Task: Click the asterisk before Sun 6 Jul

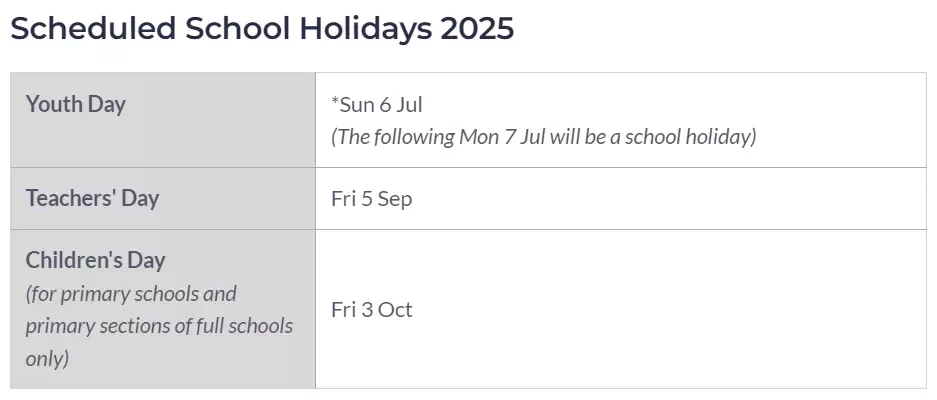Action: 335,102
